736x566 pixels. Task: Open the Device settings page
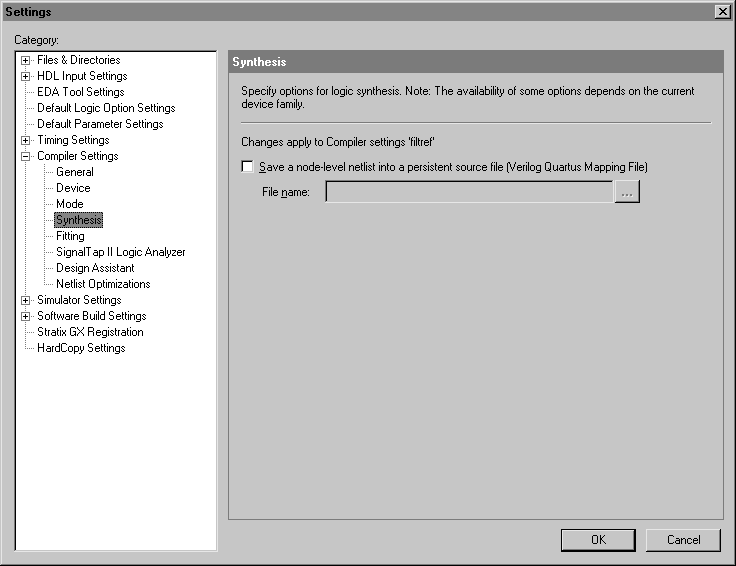pyautogui.click(x=73, y=188)
